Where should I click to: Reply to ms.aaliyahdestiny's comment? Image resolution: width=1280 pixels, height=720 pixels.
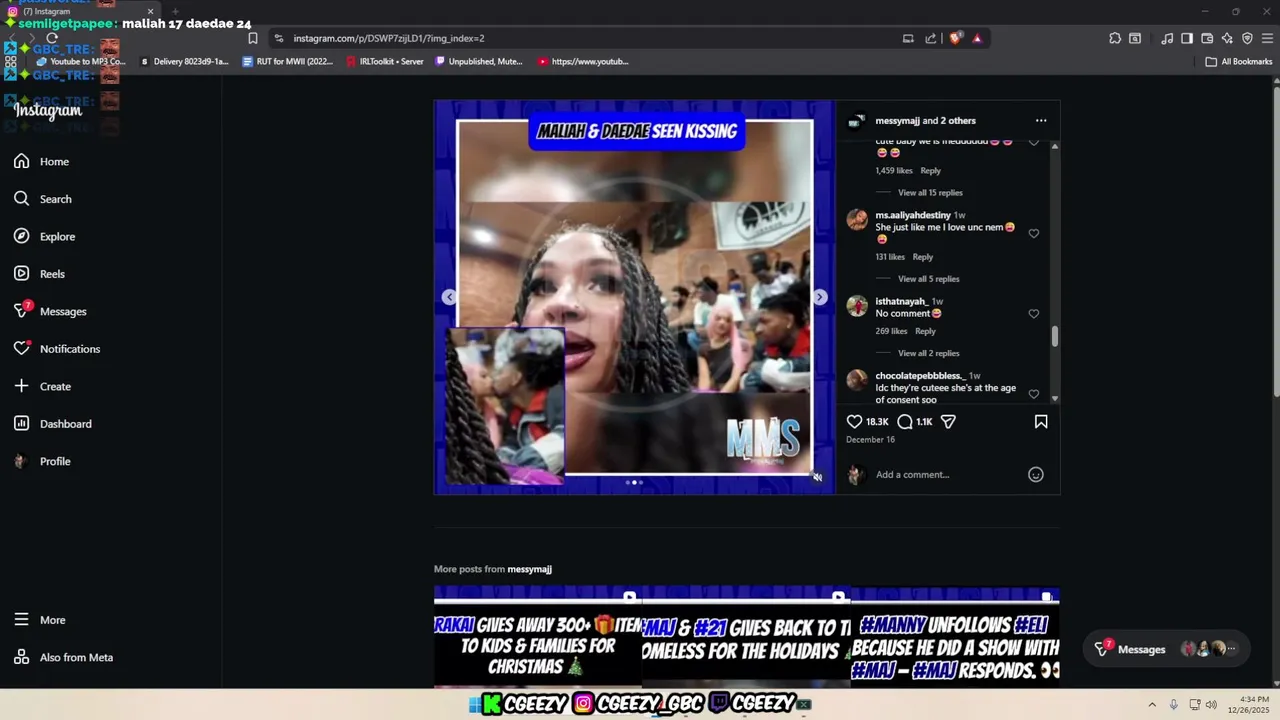(923, 257)
